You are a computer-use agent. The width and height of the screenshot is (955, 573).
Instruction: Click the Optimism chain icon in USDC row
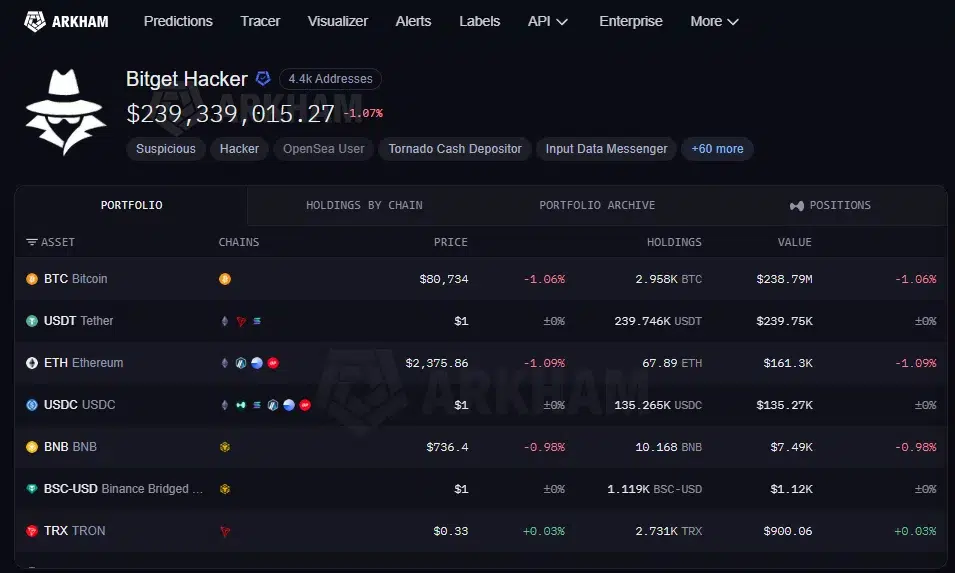305,405
